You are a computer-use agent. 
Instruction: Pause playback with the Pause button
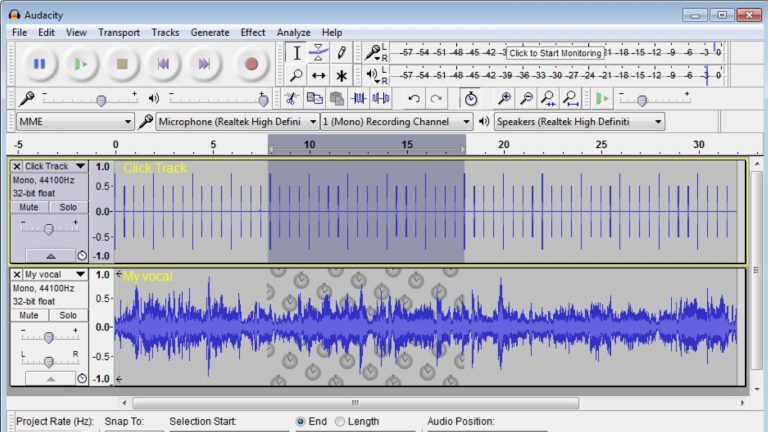[39, 64]
